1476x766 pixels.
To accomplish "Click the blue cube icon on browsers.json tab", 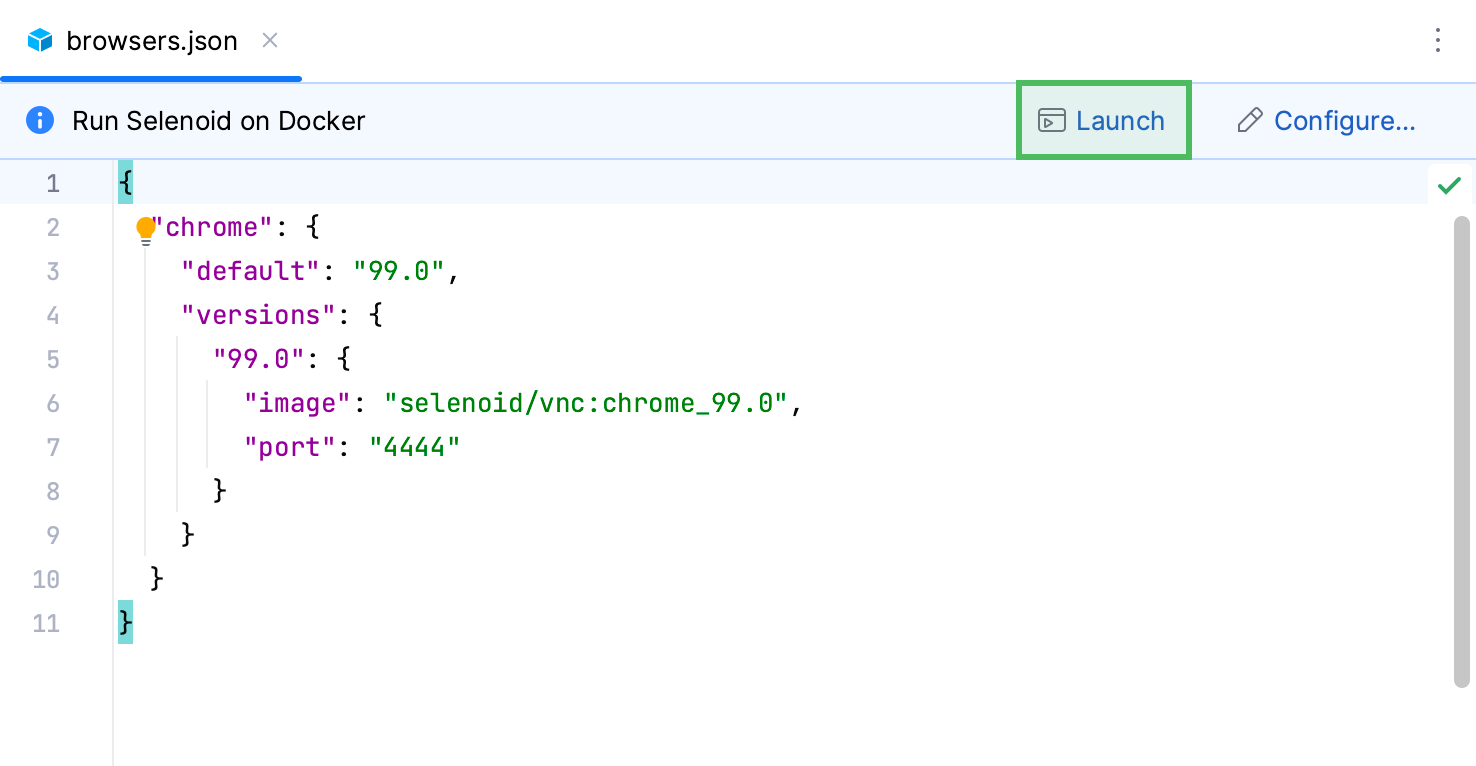I will pos(38,40).
